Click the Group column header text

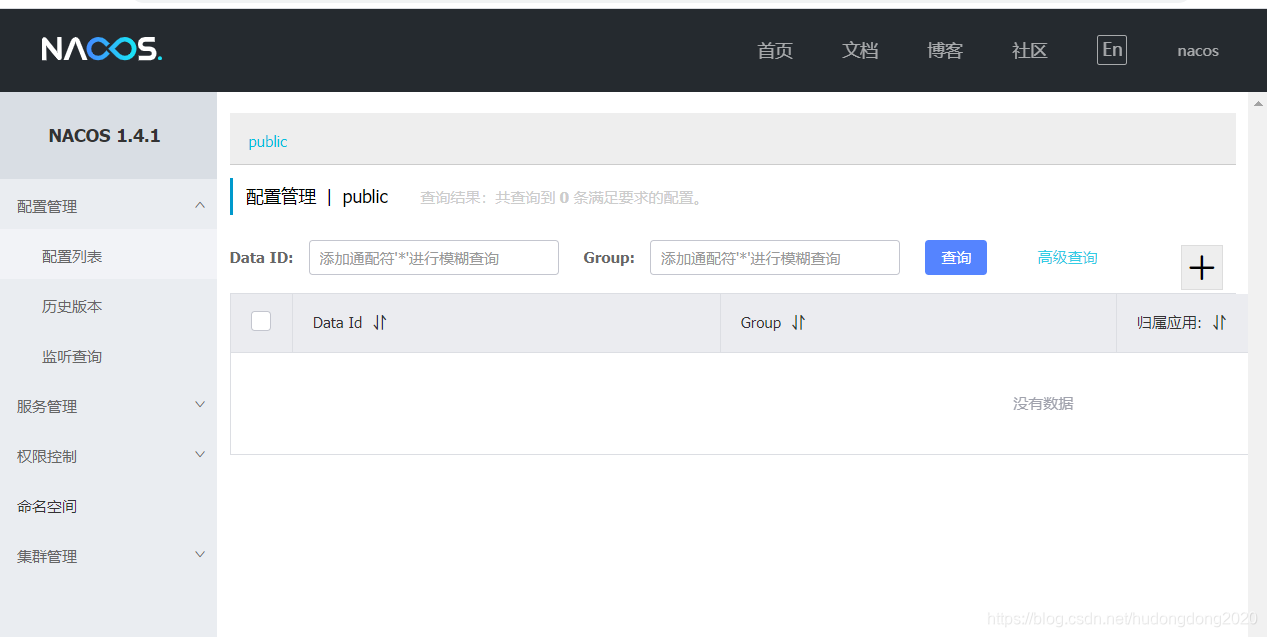[760, 323]
